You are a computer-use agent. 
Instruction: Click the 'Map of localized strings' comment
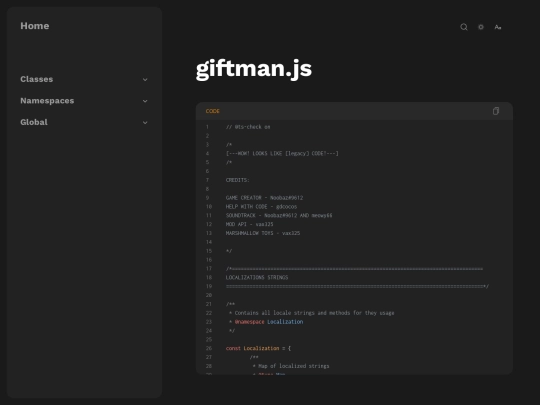click(294, 366)
